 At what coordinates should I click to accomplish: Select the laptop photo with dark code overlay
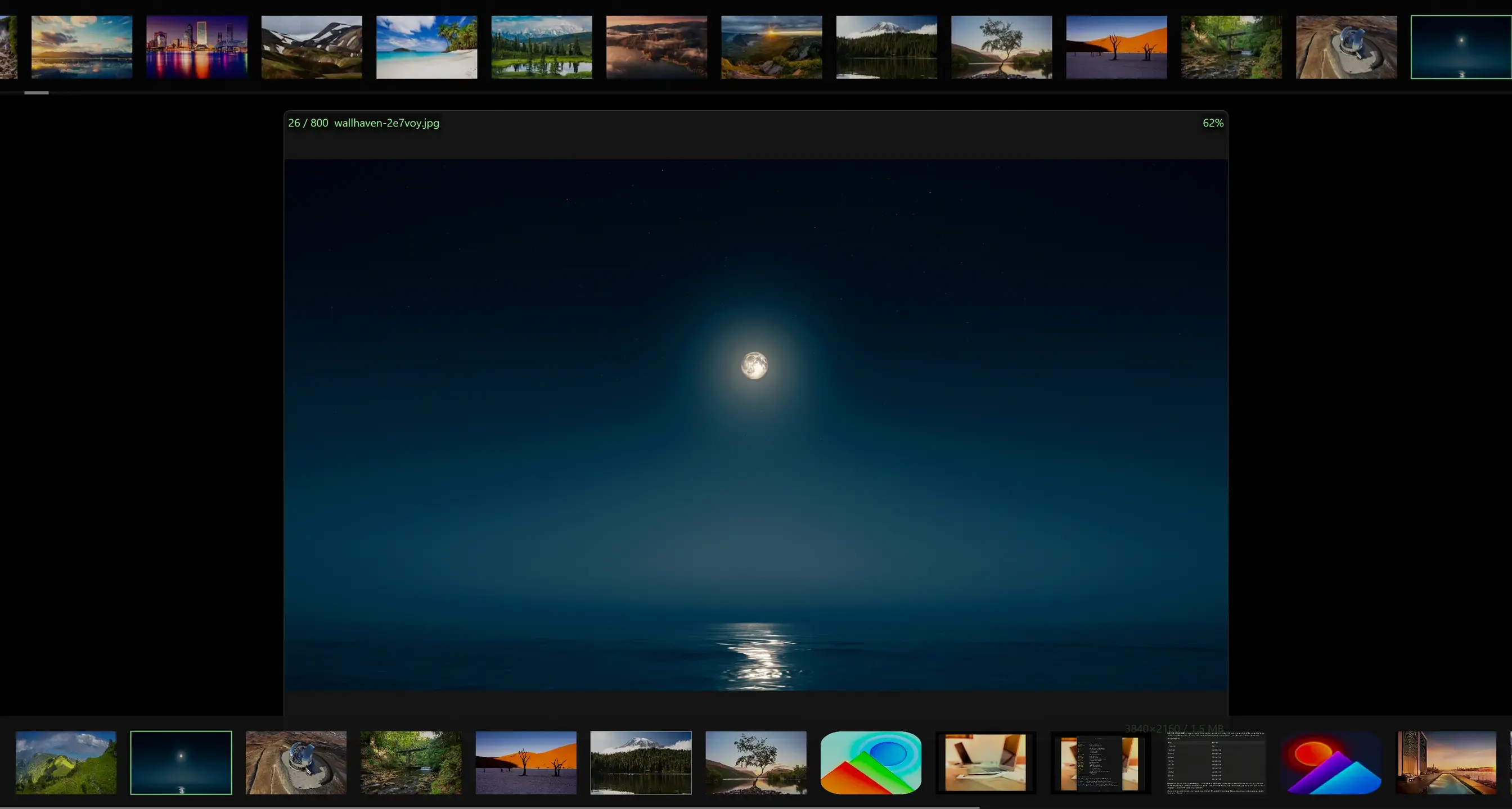(1101, 763)
